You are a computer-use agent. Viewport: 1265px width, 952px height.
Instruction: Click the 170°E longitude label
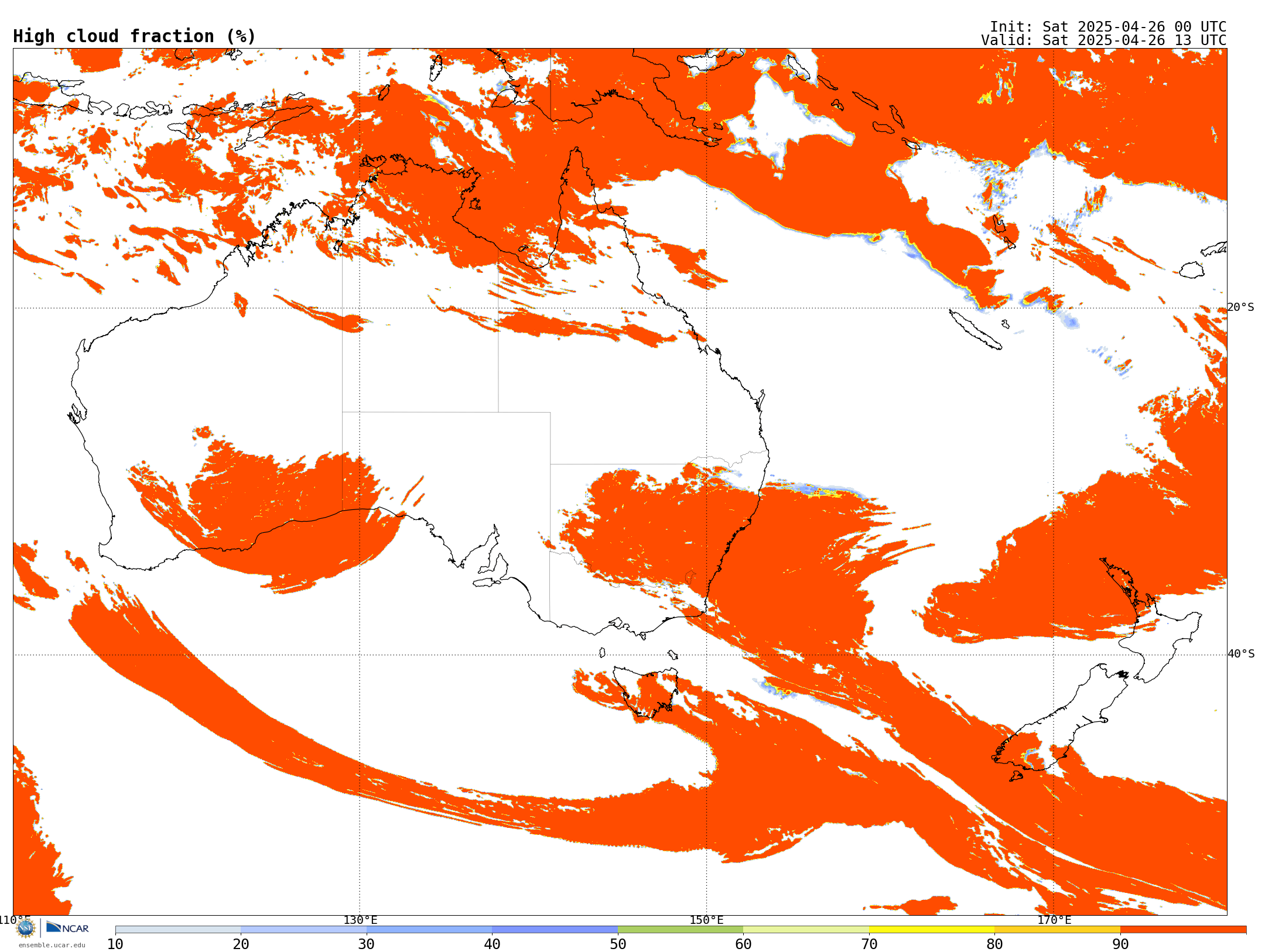(1054, 920)
